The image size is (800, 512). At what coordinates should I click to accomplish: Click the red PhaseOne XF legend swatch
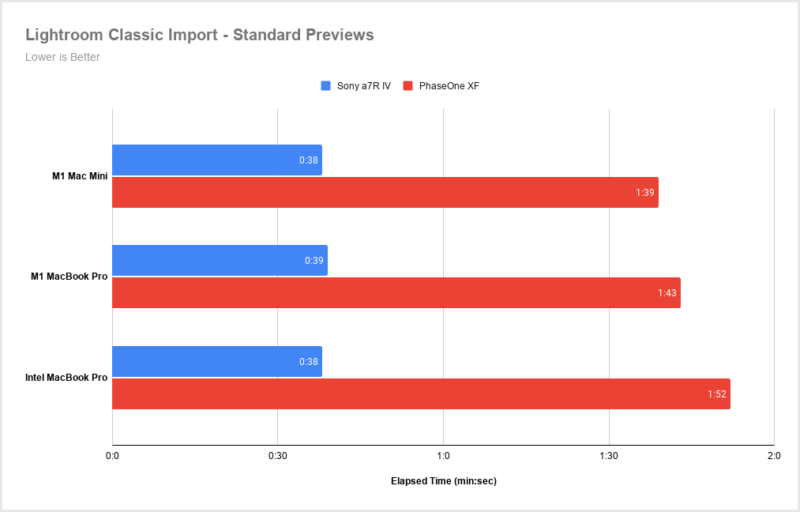(408, 86)
